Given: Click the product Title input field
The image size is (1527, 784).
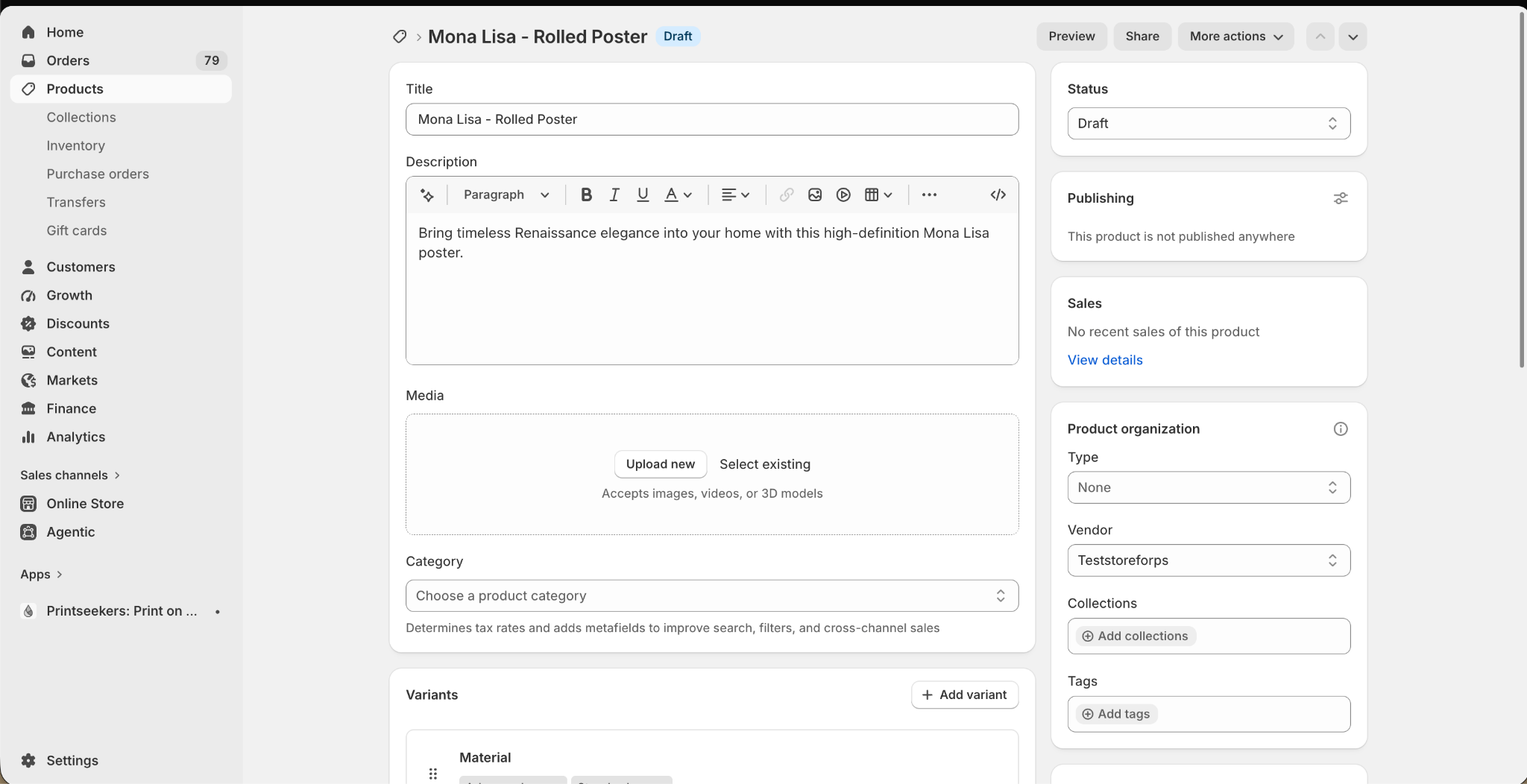Looking at the screenshot, I should [712, 119].
